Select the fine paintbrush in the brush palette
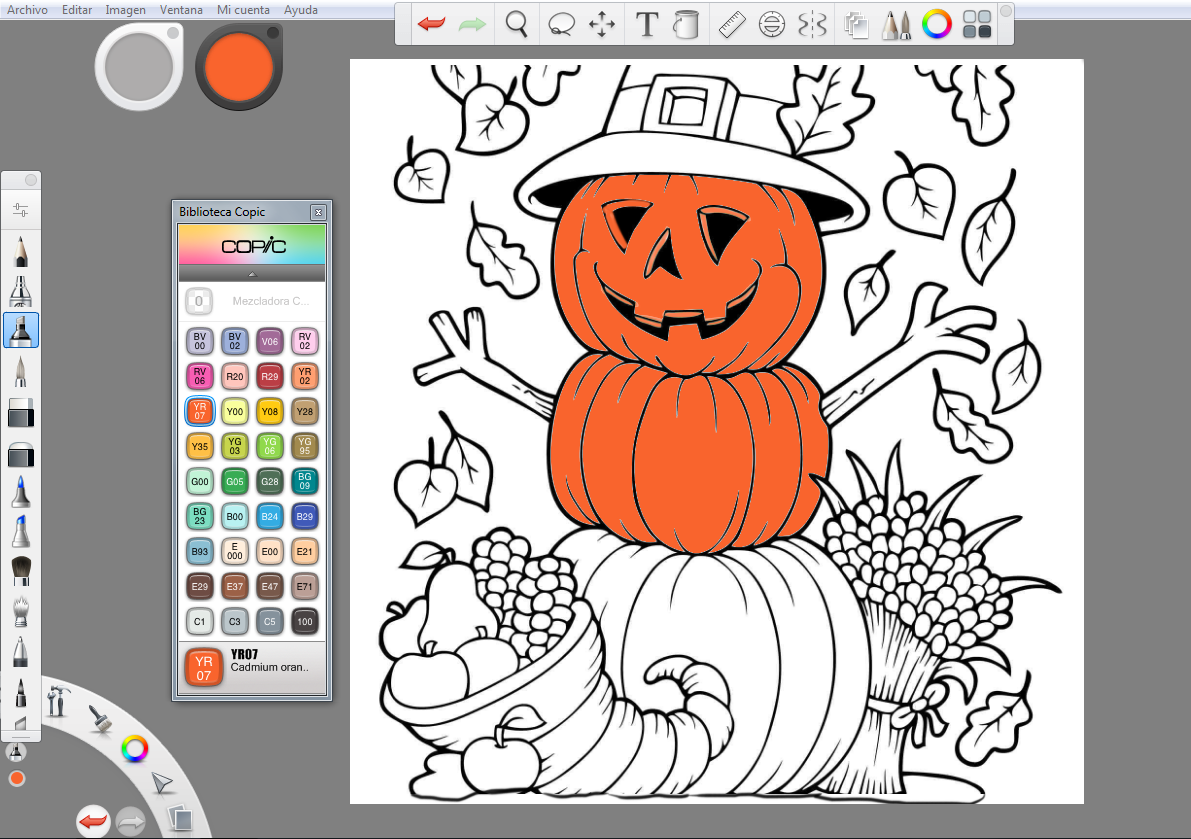Image resolution: width=1191 pixels, height=839 pixels. (21, 372)
